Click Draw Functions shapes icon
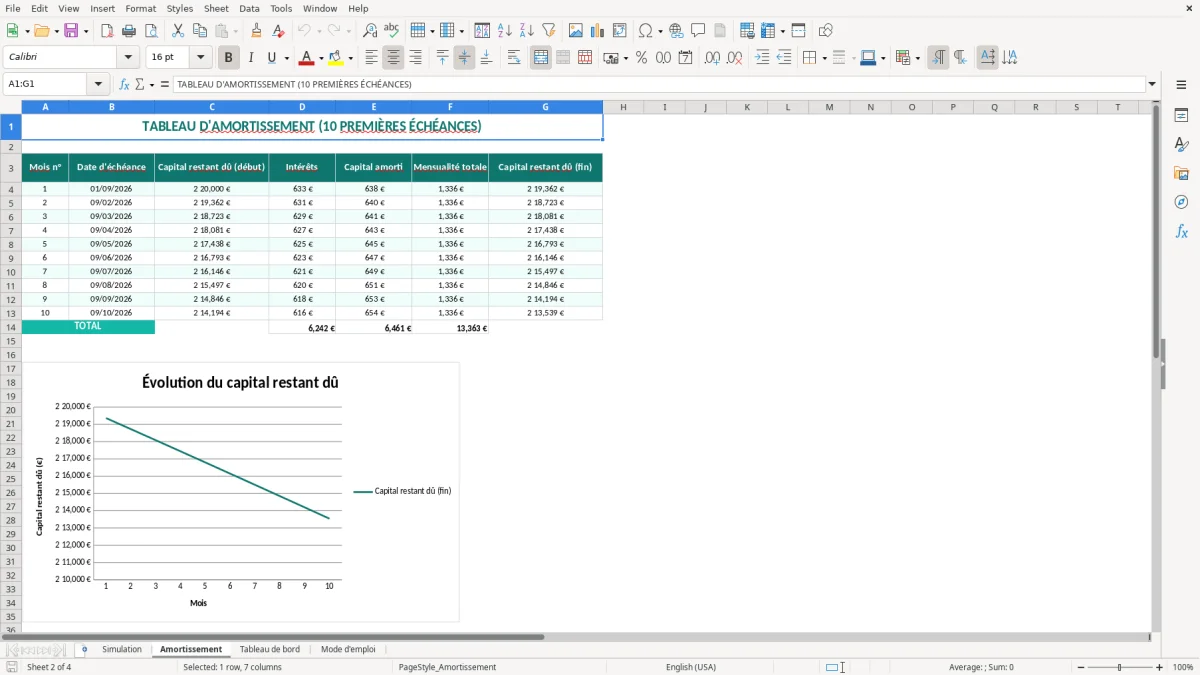This screenshot has width=1200, height=675. point(826,31)
